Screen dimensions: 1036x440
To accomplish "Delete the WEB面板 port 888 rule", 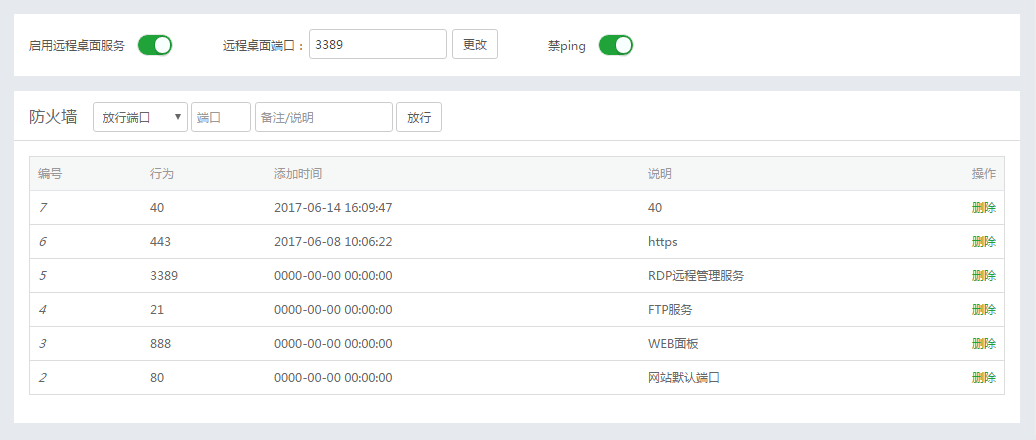I will tap(983, 344).
